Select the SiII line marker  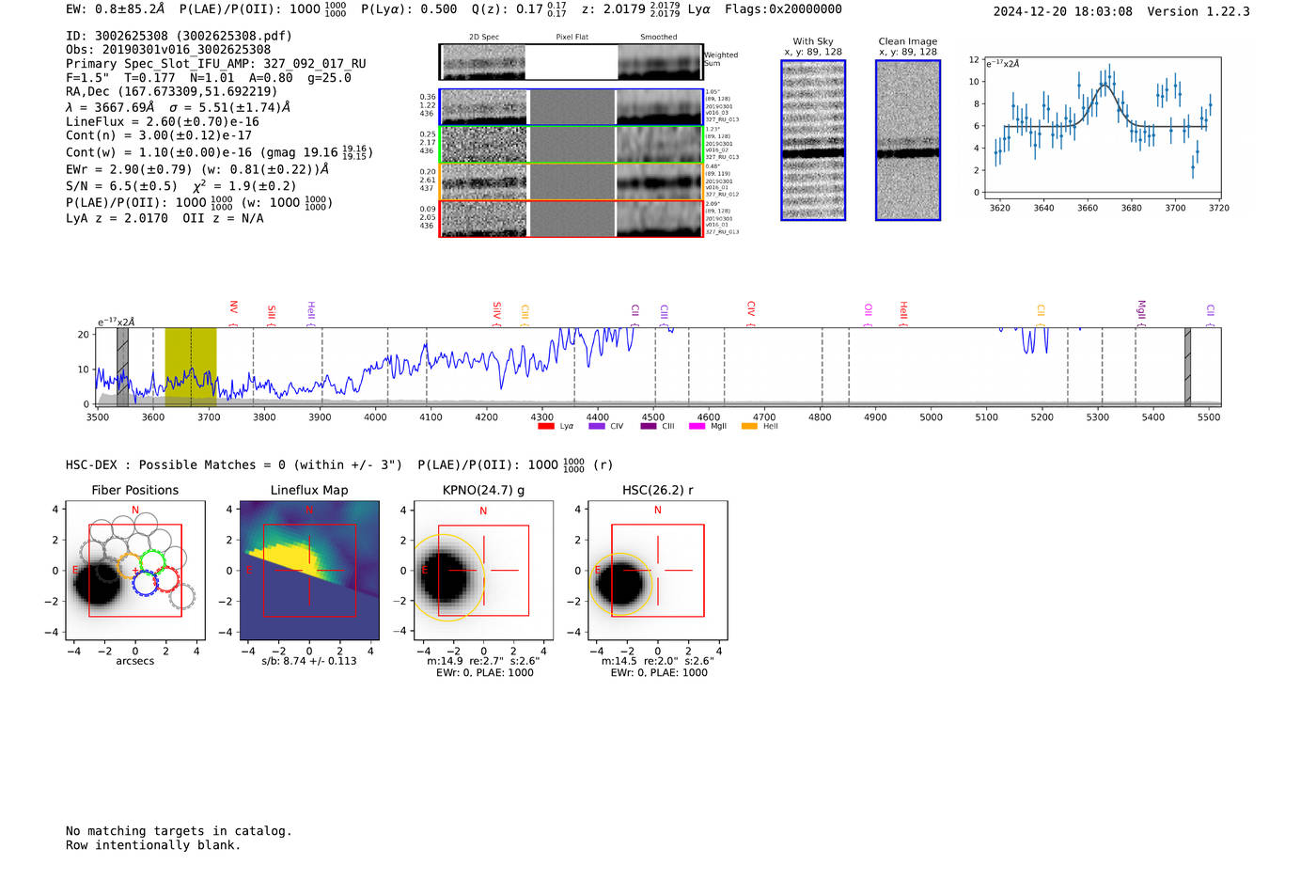pyautogui.click(x=272, y=314)
